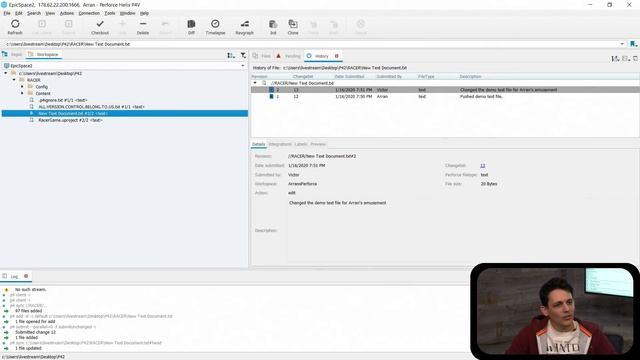Click the sort order icon in tree pane
The height and width of the screenshot is (360, 640).
(x=231, y=55)
